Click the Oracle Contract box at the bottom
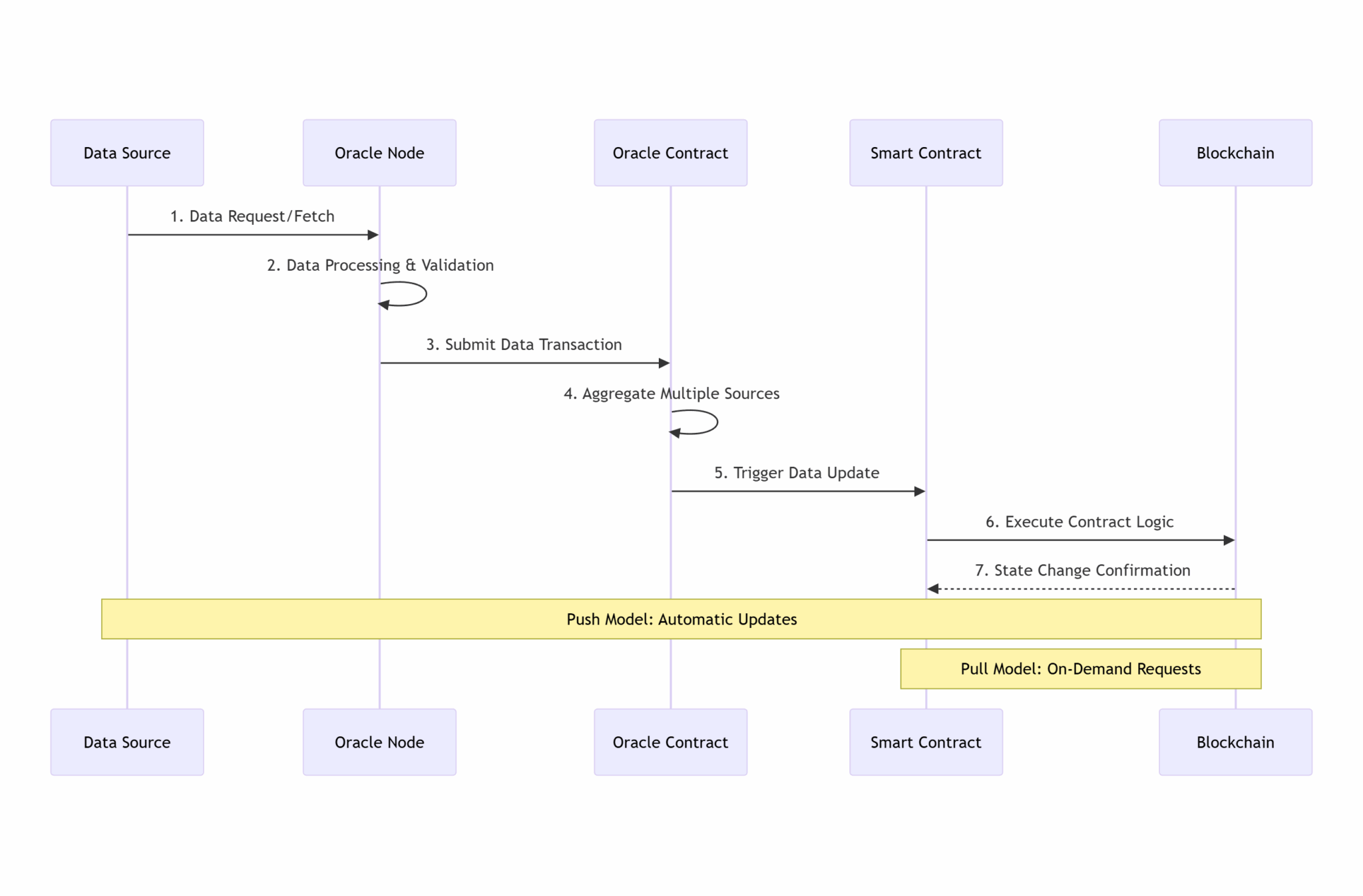 670,742
